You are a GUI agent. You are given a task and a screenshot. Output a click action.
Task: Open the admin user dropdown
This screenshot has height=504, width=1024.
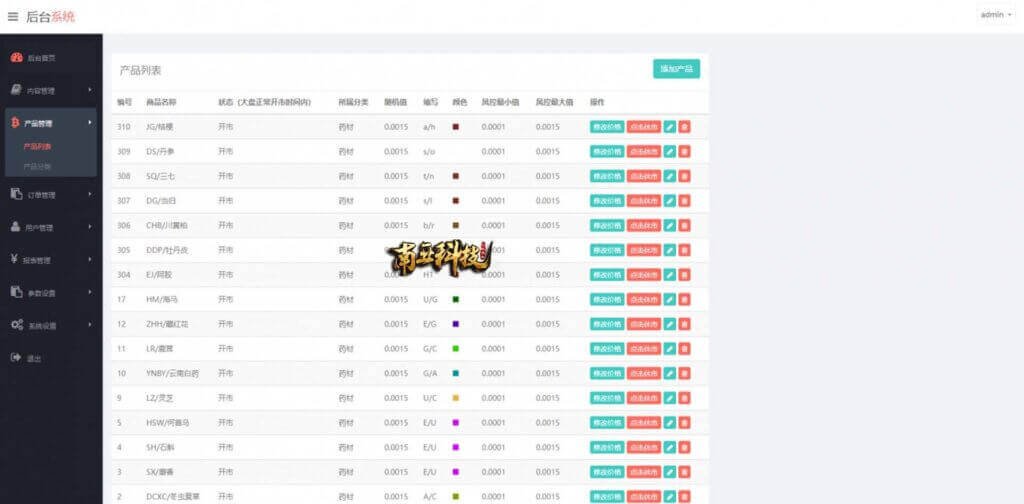pos(996,15)
